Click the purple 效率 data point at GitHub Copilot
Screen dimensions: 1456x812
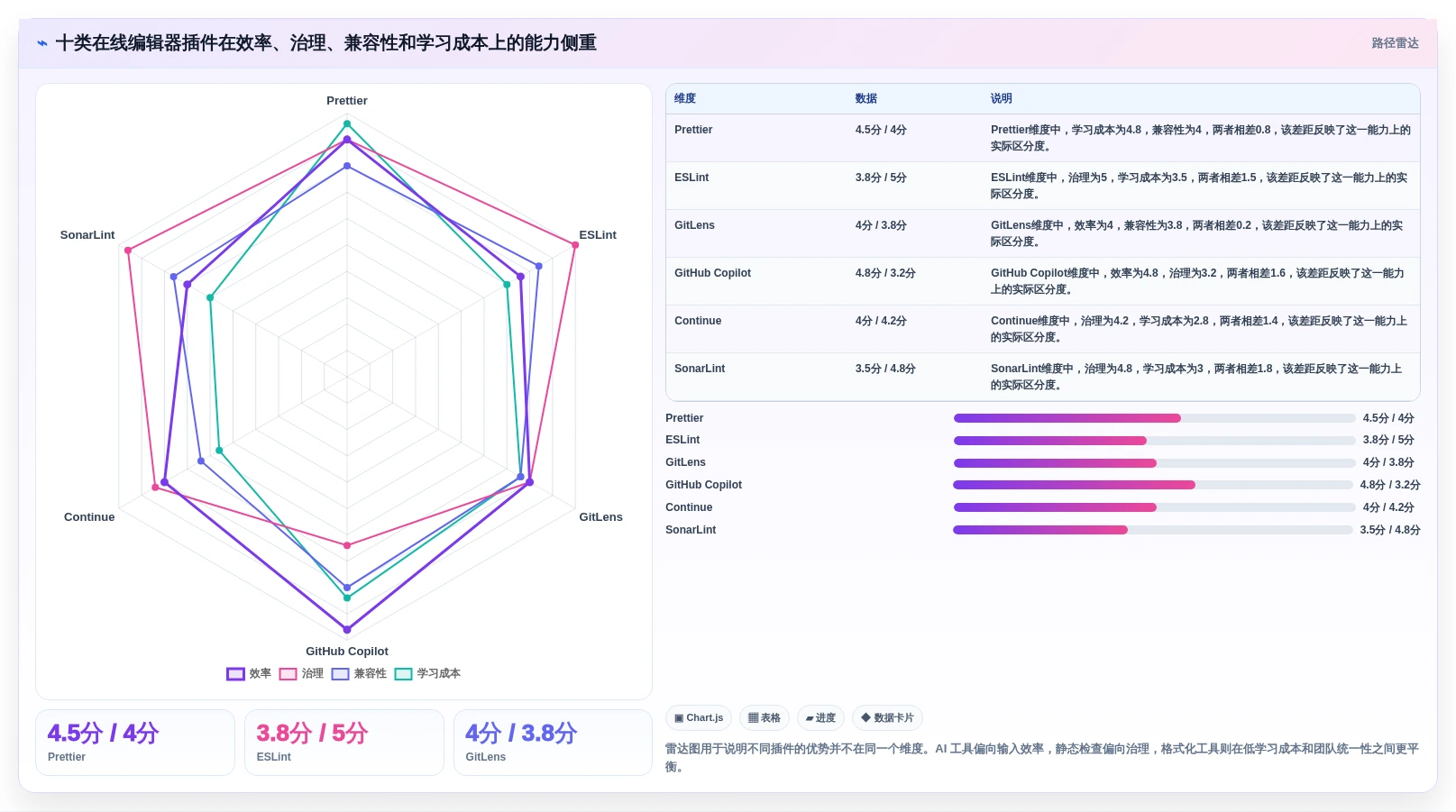pos(347,630)
